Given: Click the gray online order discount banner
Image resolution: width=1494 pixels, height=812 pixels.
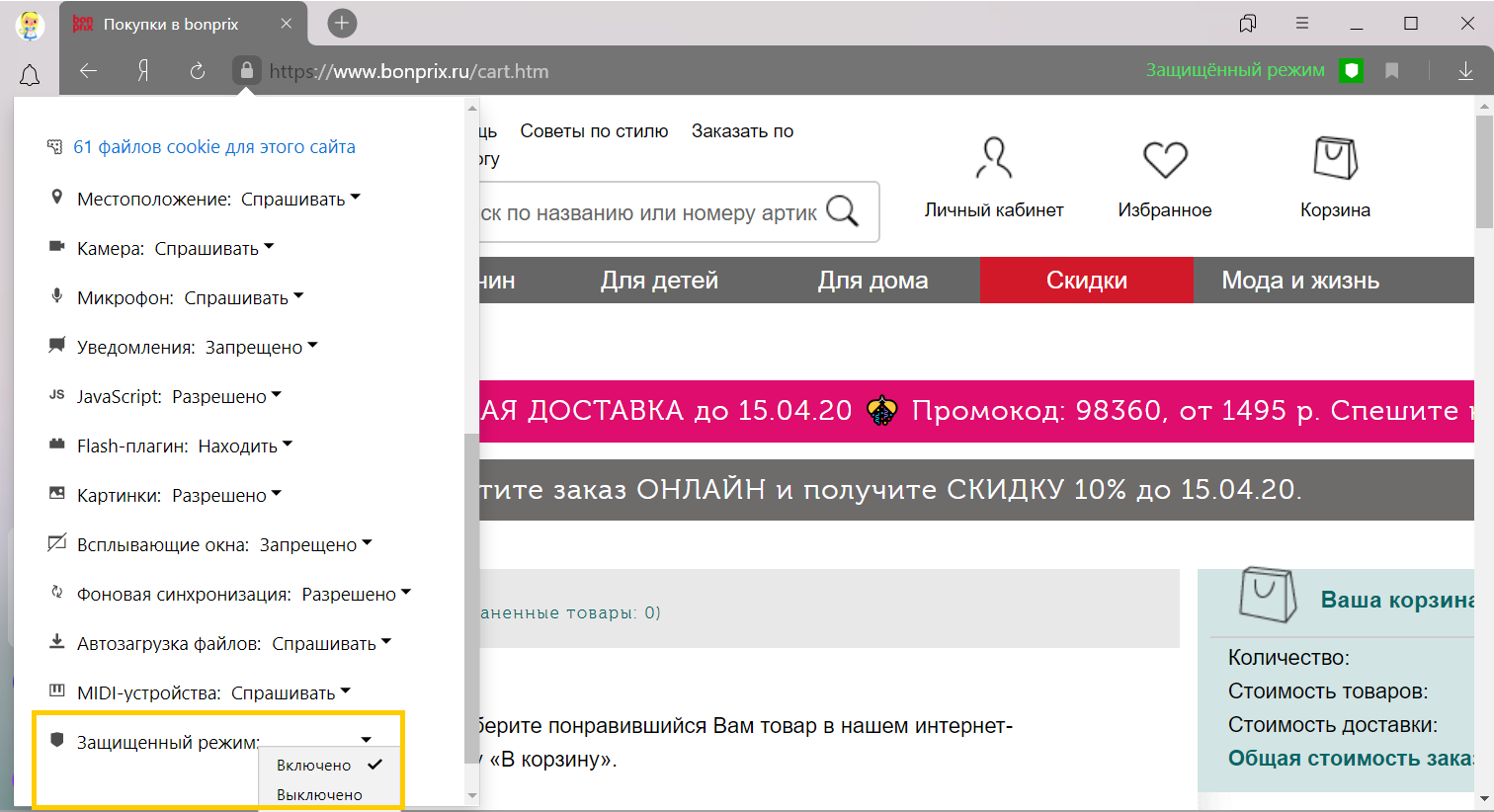Looking at the screenshot, I should (976, 490).
